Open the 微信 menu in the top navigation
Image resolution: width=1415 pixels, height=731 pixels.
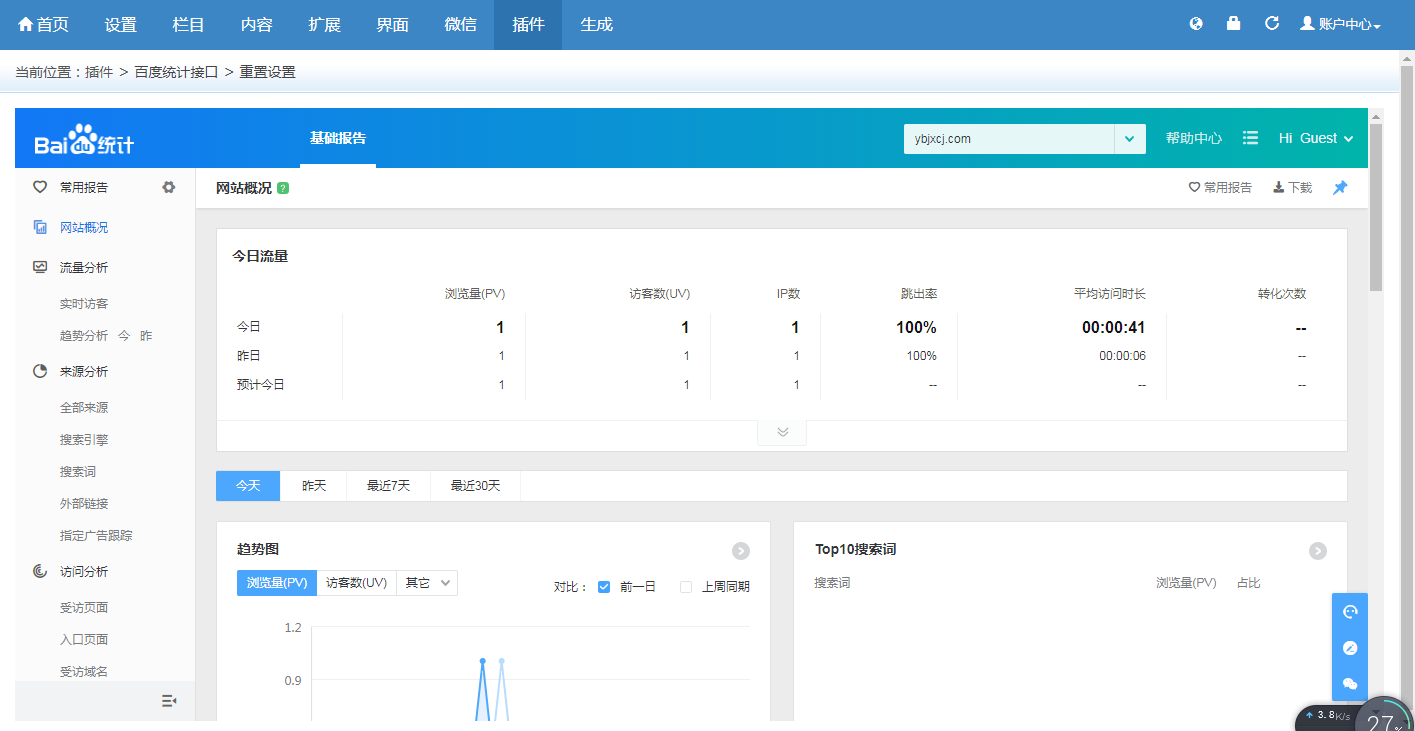pyautogui.click(x=460, y=25)
